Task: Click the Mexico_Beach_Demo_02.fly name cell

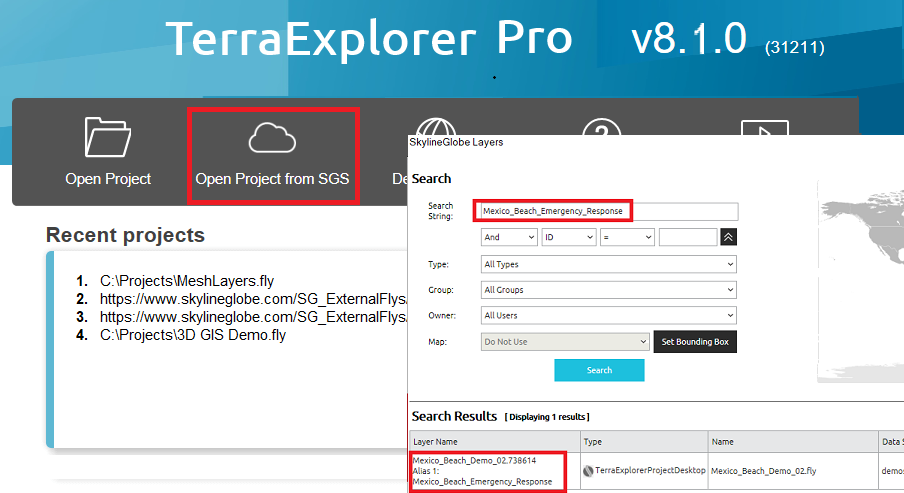Action: click(x=793, y=471)
